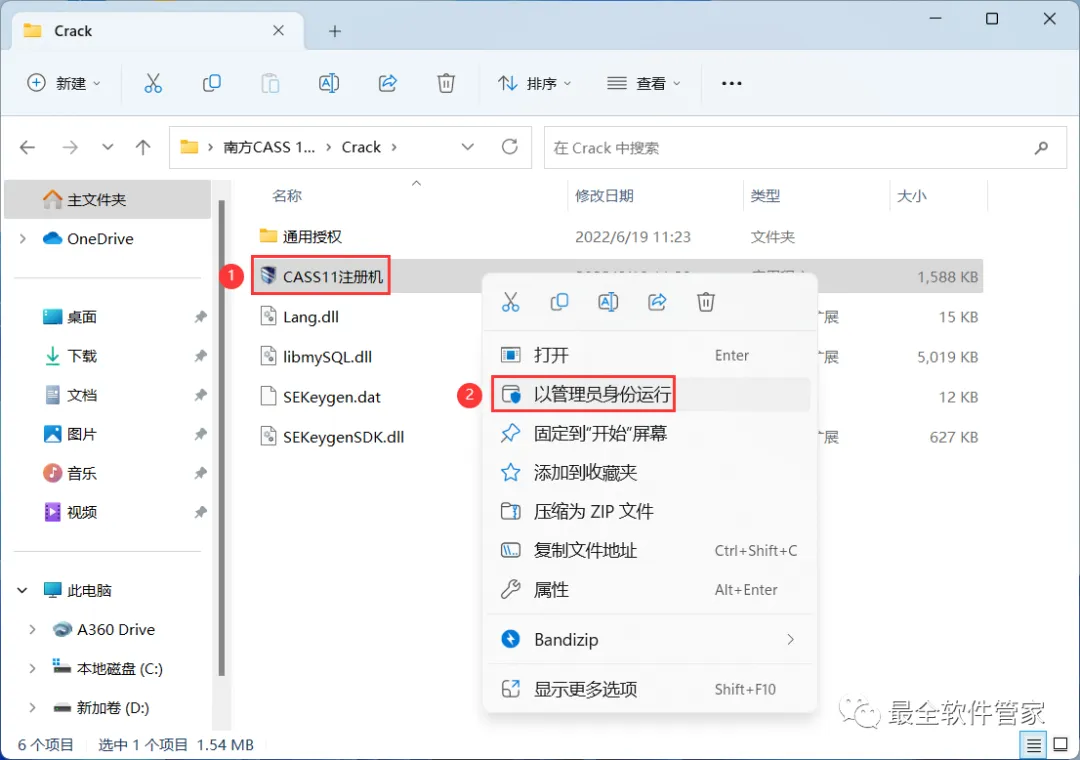Image resolution: width=1080 pixels, height=760 pixels.
Task: Click the navigation pane scrollbar
Action: pyautogui.click(x=221, y=438)
